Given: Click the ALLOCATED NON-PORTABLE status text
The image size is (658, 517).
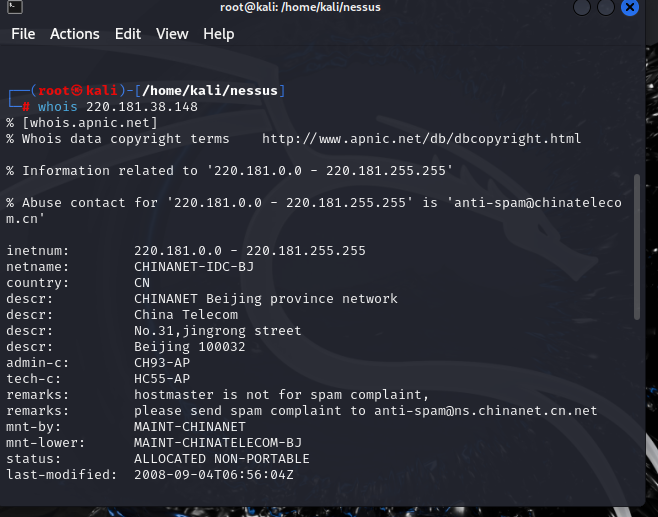Looking at the screenshot, I should 222,459.
